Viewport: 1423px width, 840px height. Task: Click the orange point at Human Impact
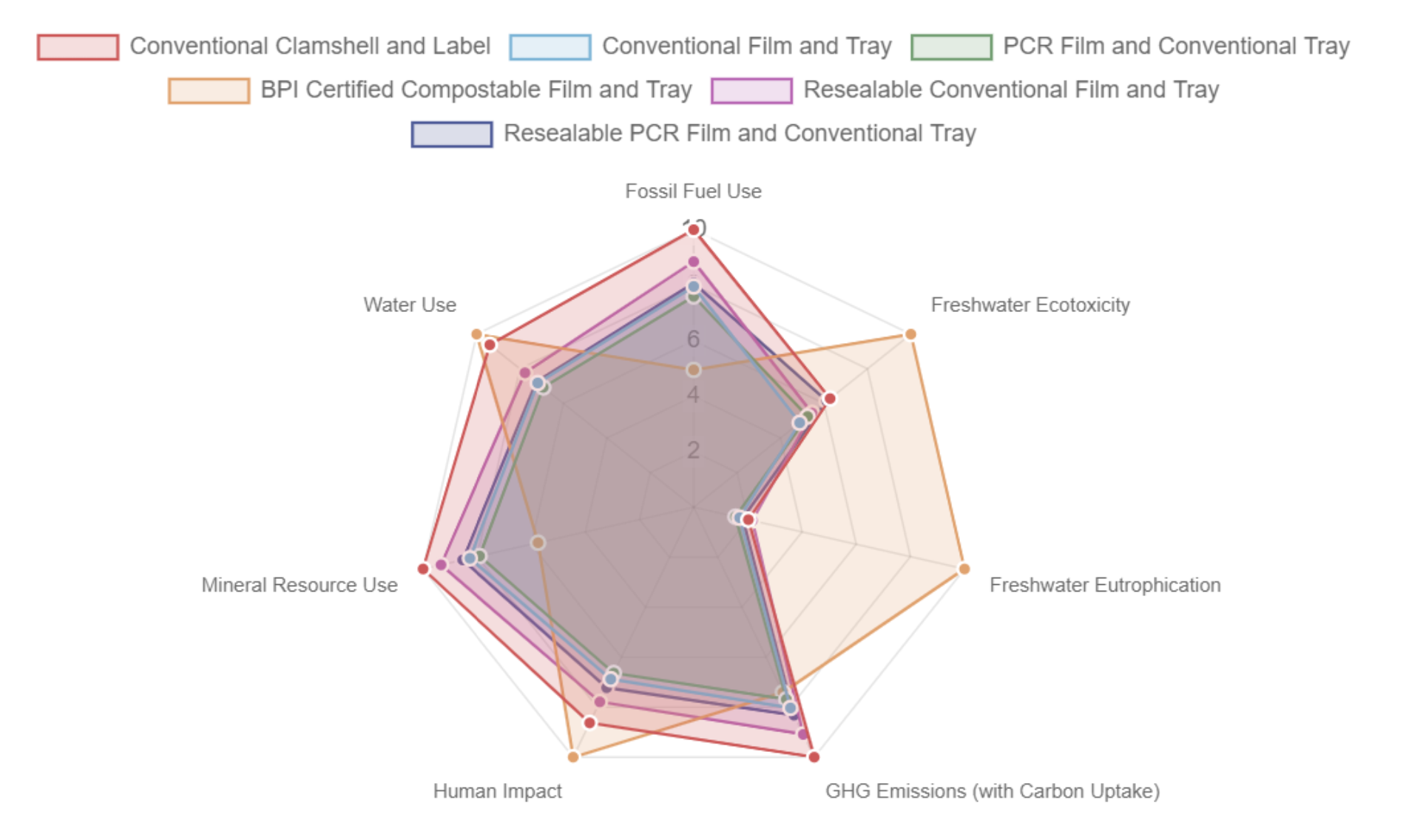click(x=573, y=756)
